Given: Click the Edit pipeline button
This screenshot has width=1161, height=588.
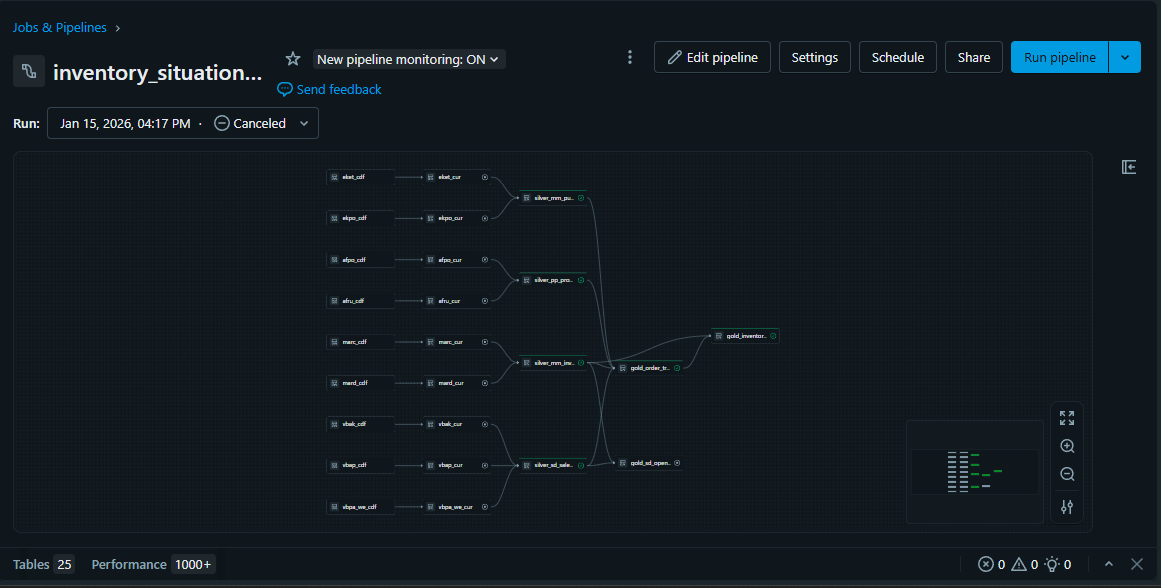Looking at the screenshot, I should [712, 57].
